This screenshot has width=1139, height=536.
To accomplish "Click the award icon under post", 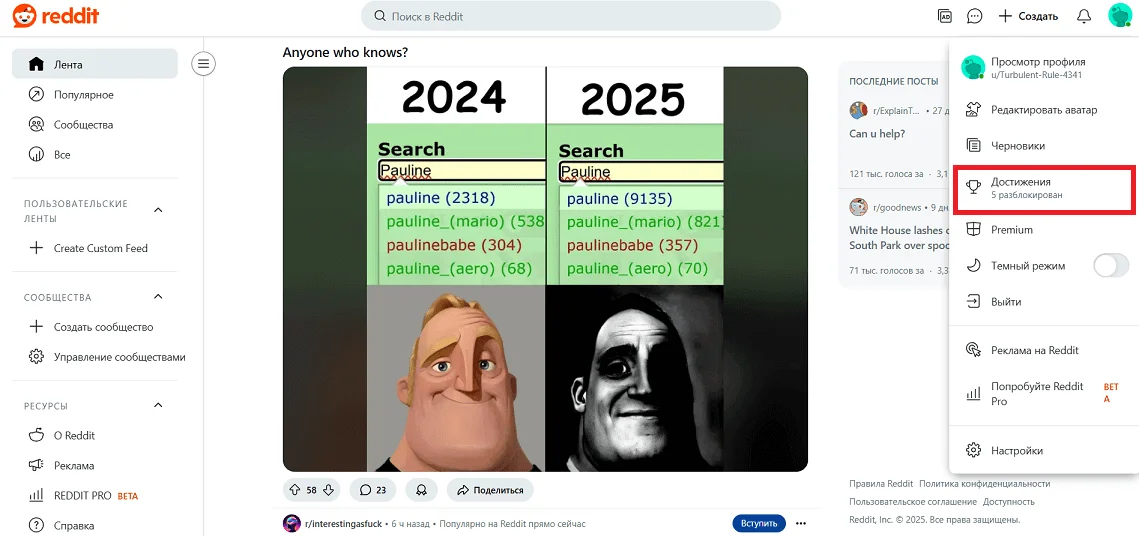I will pos(421,490).
